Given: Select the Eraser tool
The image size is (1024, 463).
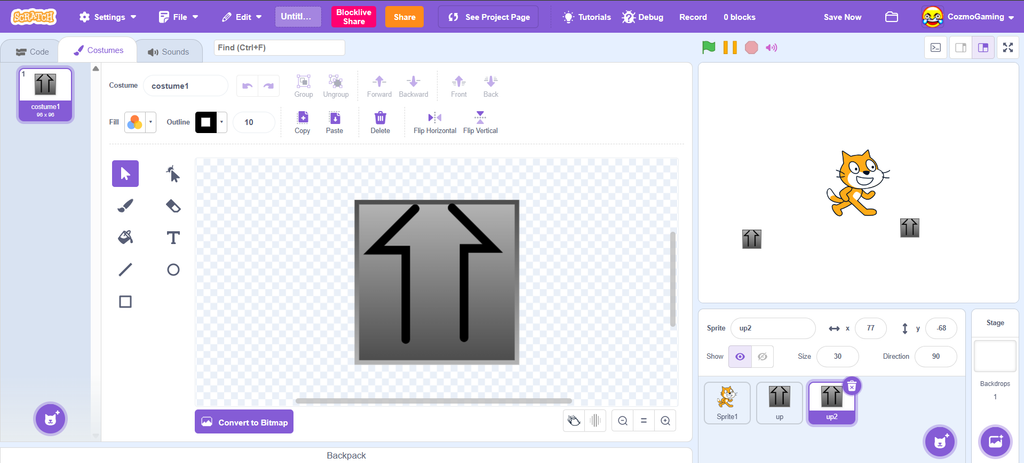Looking at the screenshot, I should [x=173, y=206].
